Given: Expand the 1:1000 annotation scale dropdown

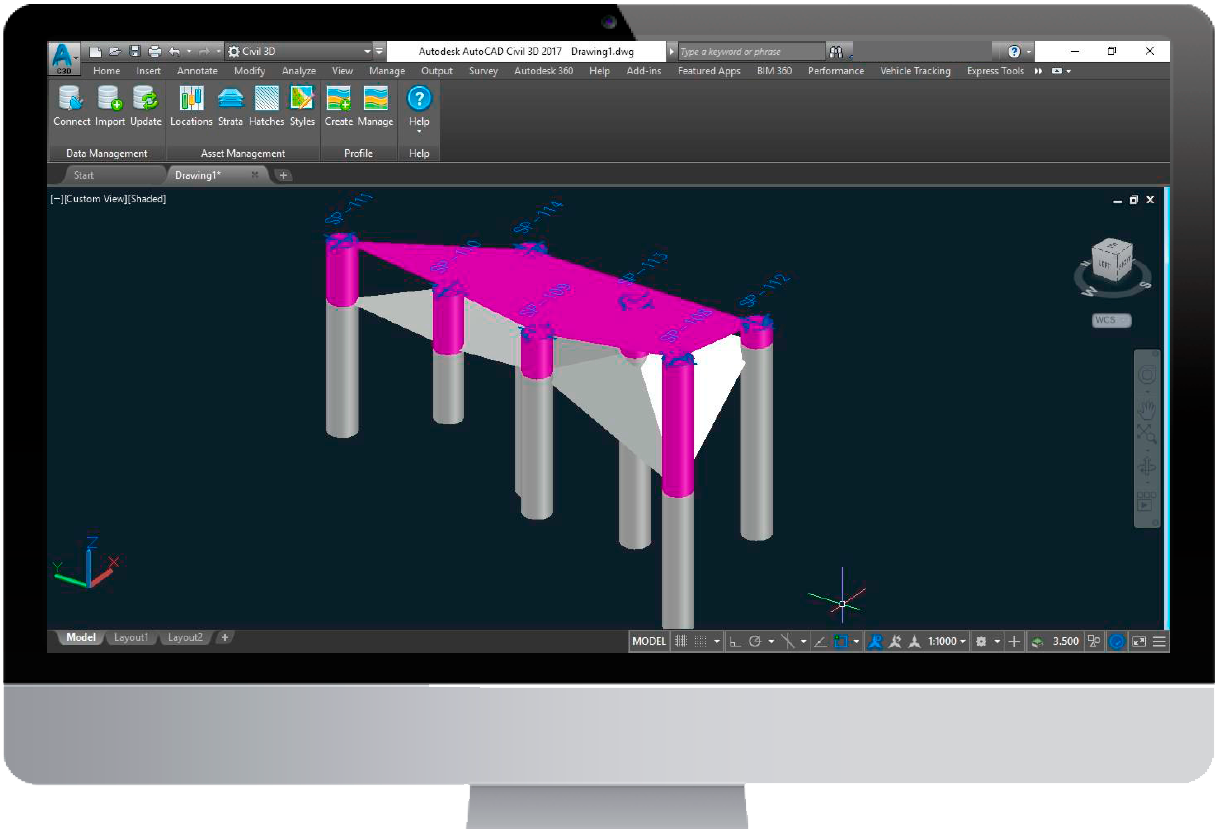Looking at the screenshot, I should pos(947,642).
